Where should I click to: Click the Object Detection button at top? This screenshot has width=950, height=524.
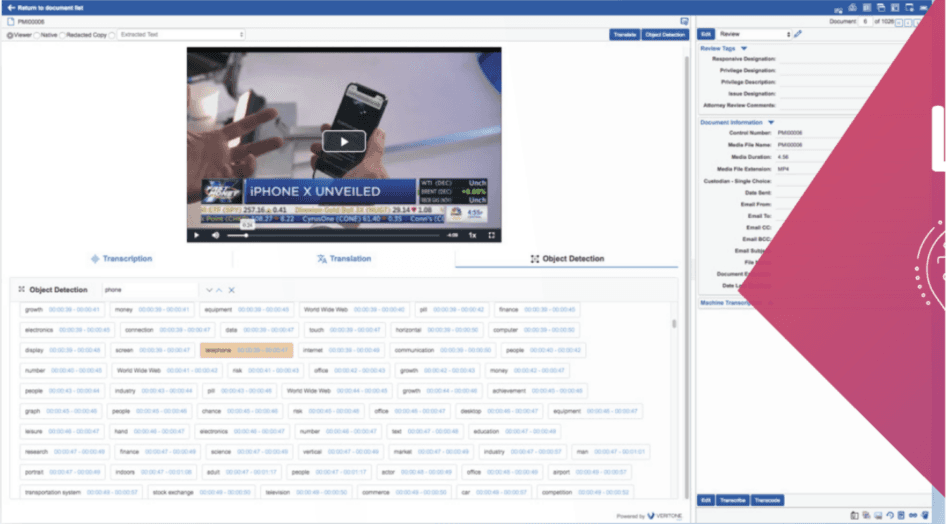(x=665, y=35)
